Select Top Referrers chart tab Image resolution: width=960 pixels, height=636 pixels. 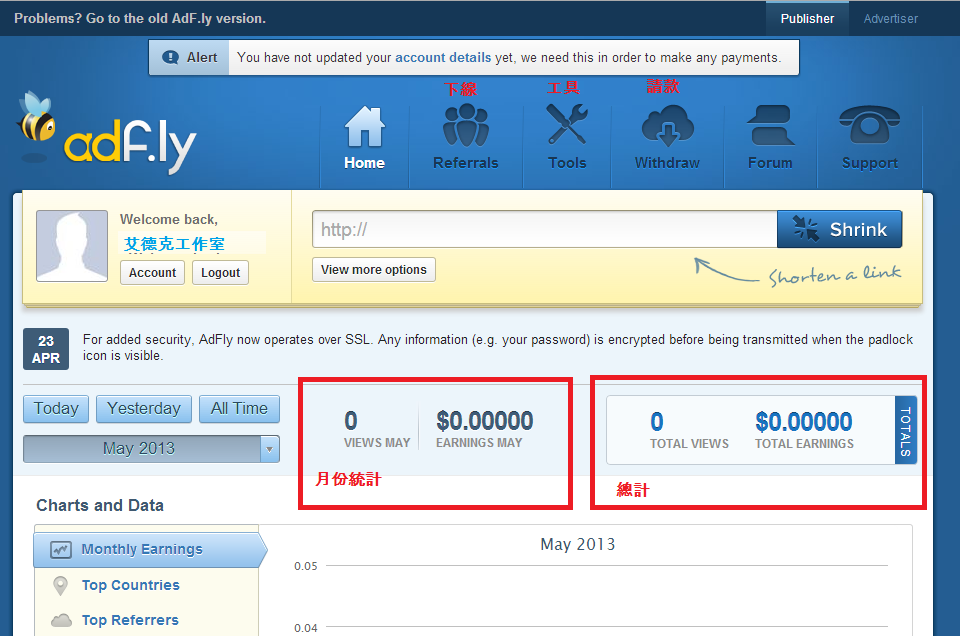tap(147, 620)
